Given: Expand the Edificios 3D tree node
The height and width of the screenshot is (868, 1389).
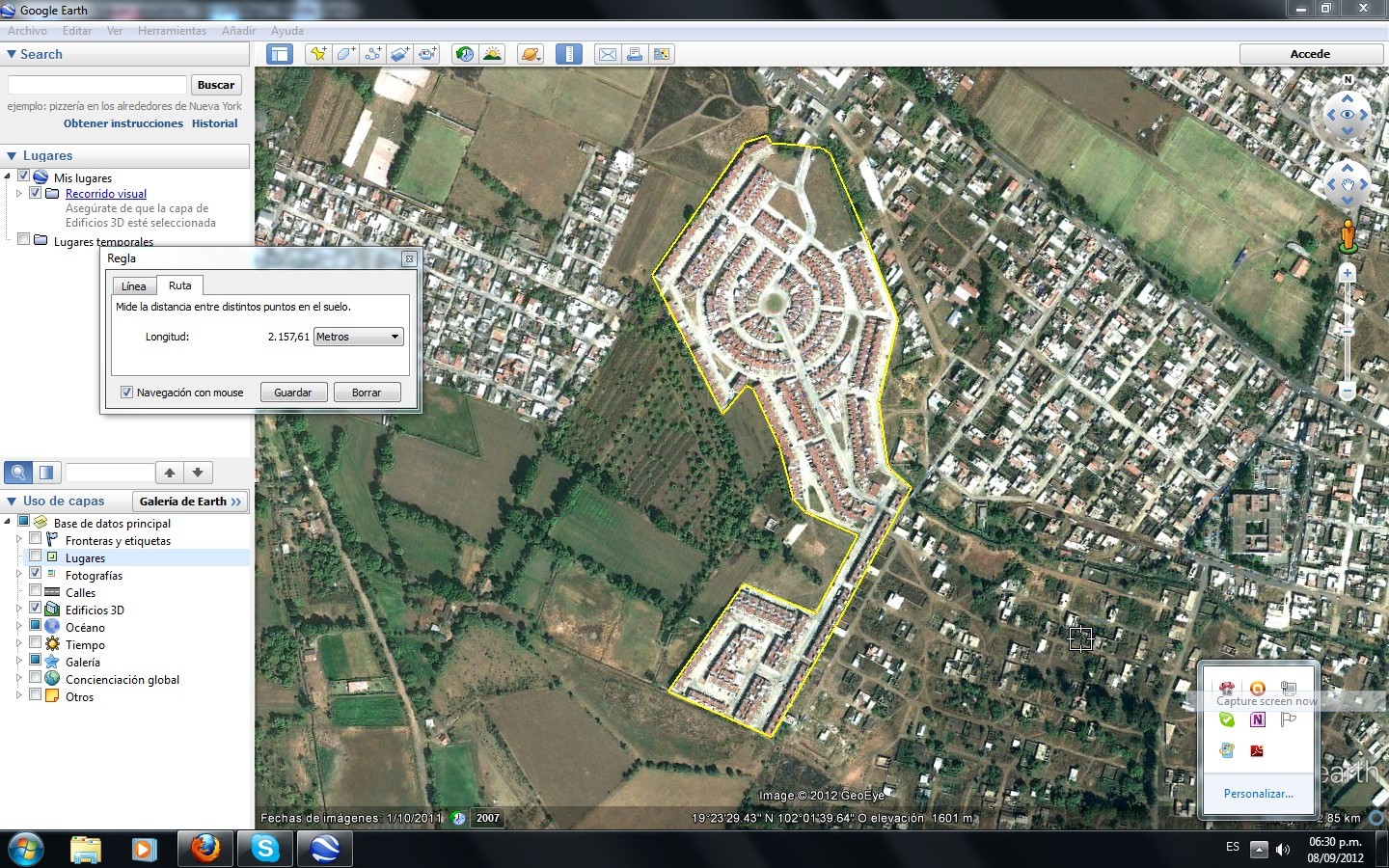Looking at the screenshot, I should (x=19, y=610).
